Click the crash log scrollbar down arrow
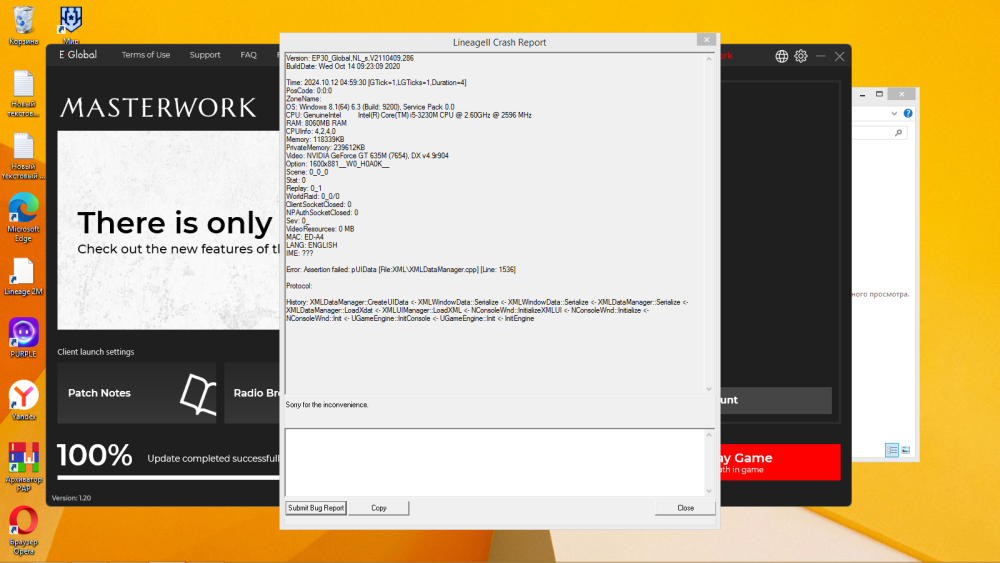 (x=710, y=389)
